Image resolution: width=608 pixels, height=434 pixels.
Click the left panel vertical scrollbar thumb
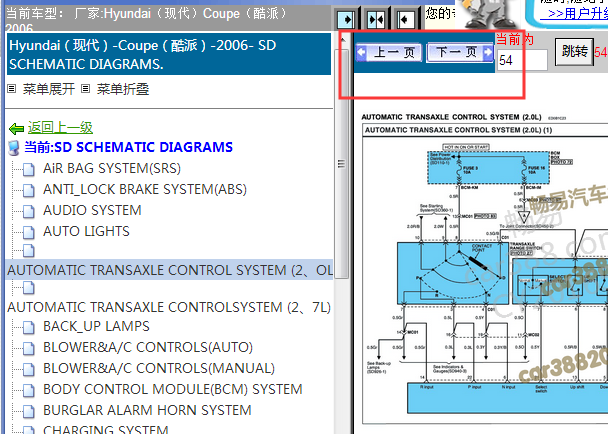(341, 163)
